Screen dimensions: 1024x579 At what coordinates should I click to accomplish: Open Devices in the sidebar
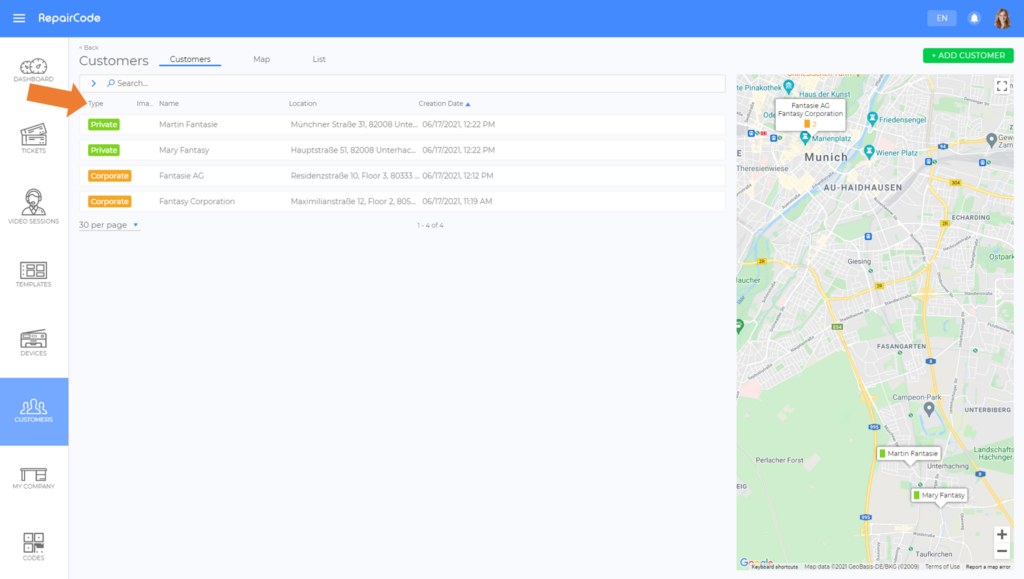33,343
